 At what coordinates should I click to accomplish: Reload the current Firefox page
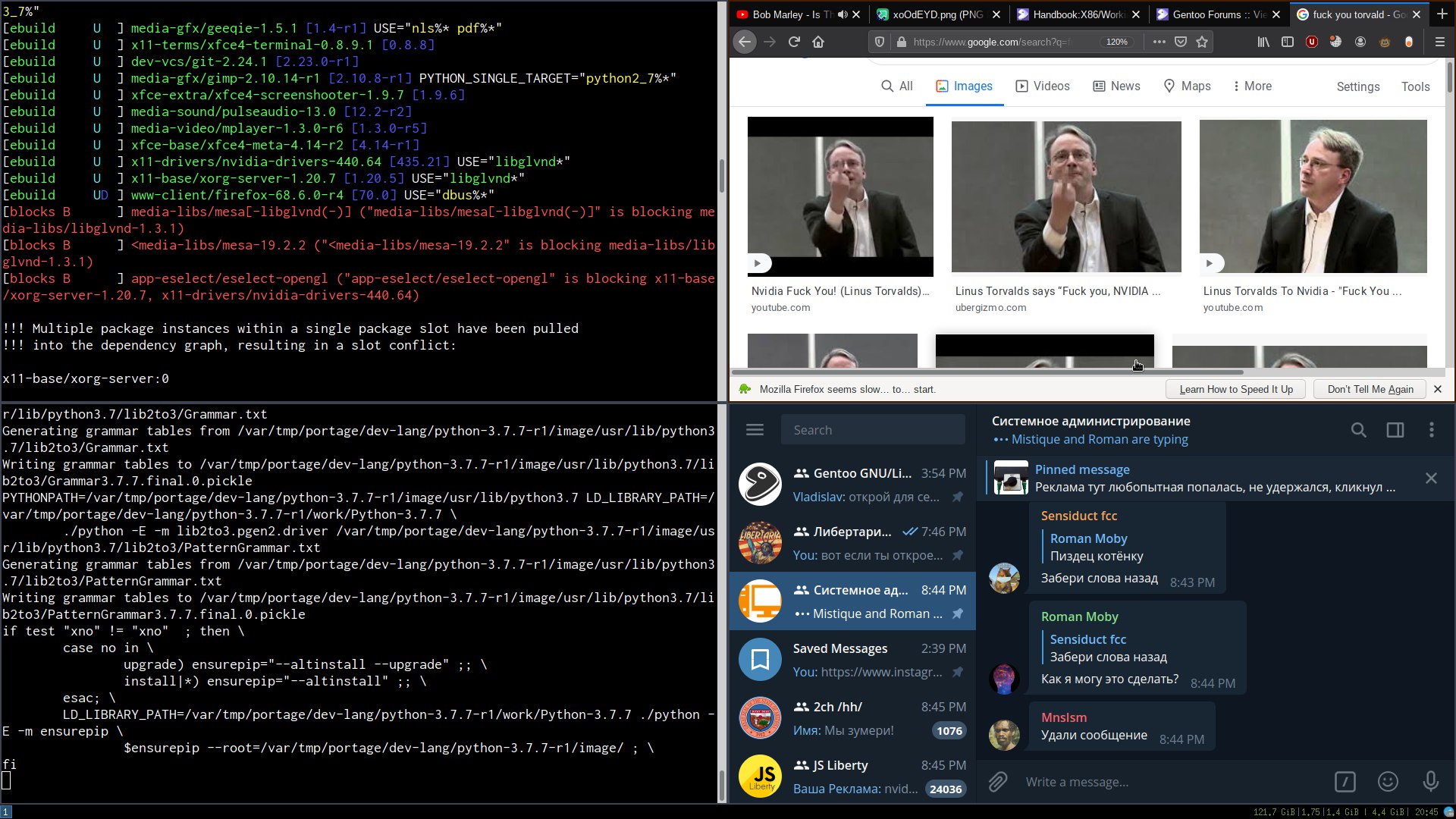pyautogui.click(x=794, y=42)
